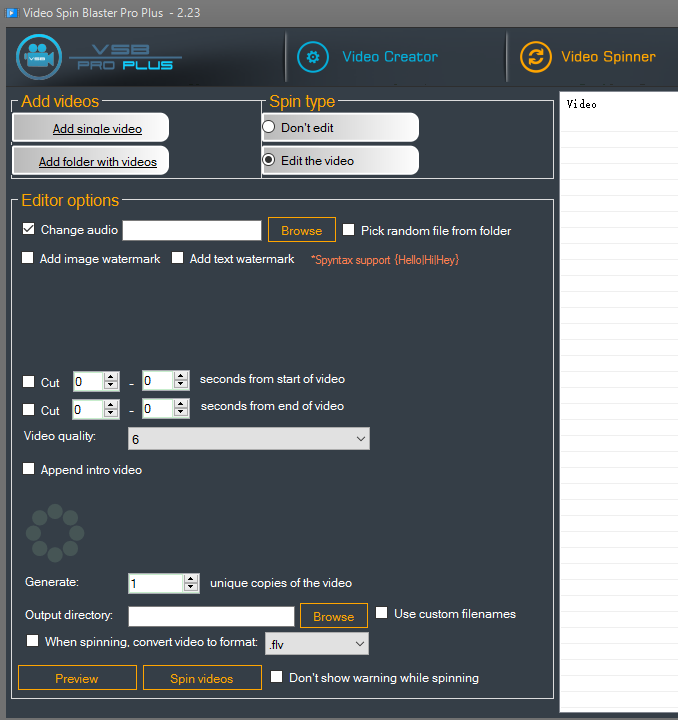678x720 pixels.
Task: Decrease first start-of-video cut value
Action: [x=111, y=385]
